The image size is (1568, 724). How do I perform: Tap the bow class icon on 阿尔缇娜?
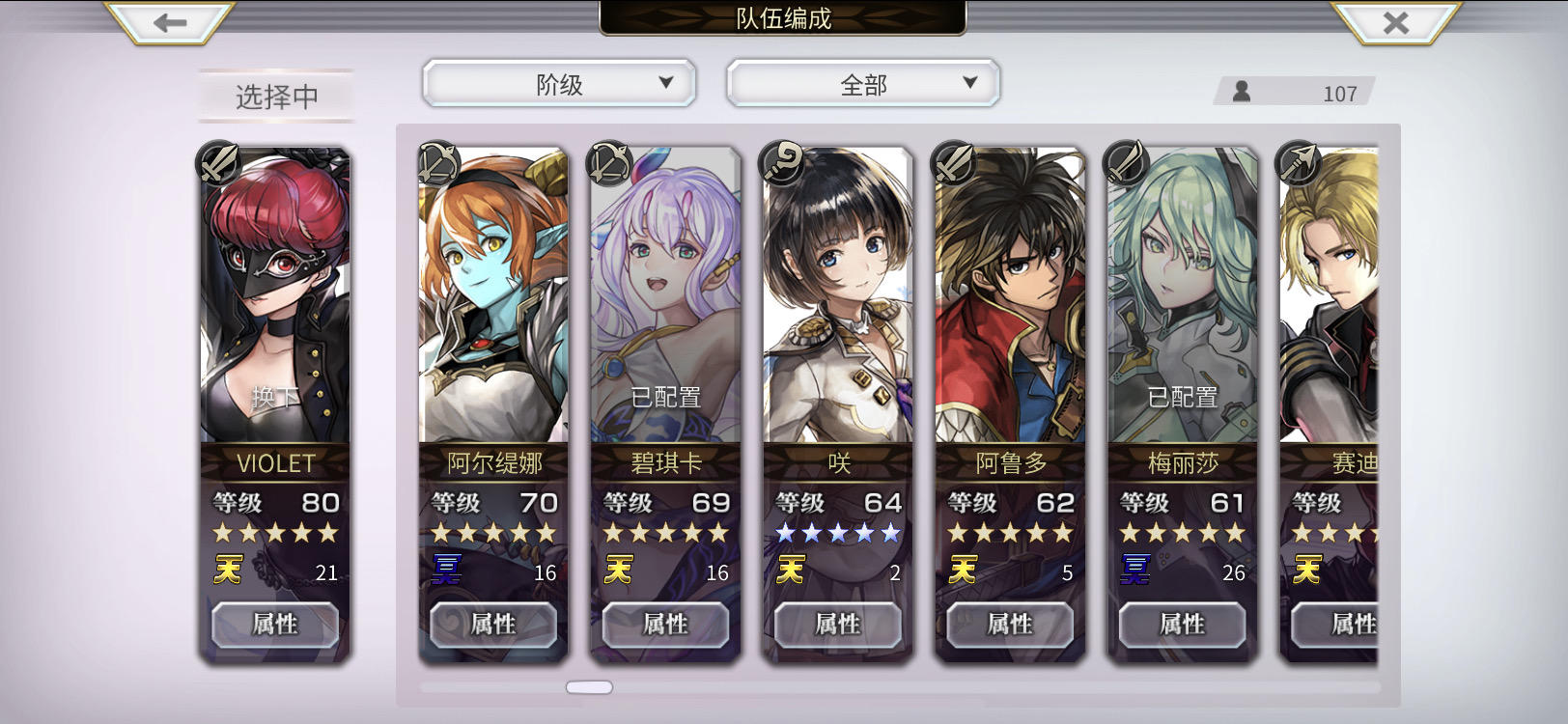click(x=438, y=163)
